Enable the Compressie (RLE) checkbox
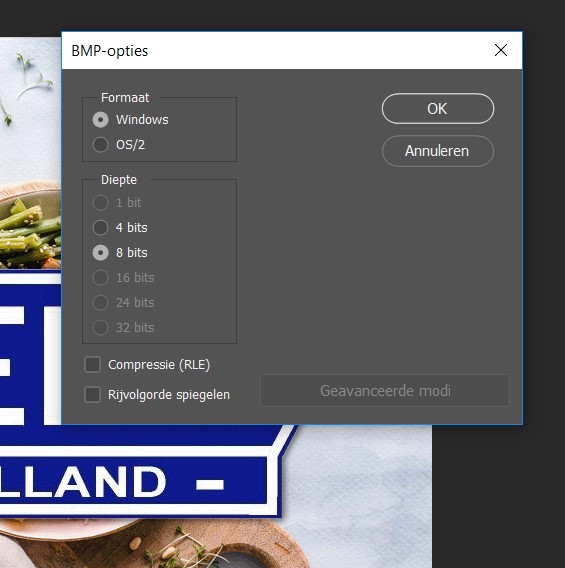 92,364
